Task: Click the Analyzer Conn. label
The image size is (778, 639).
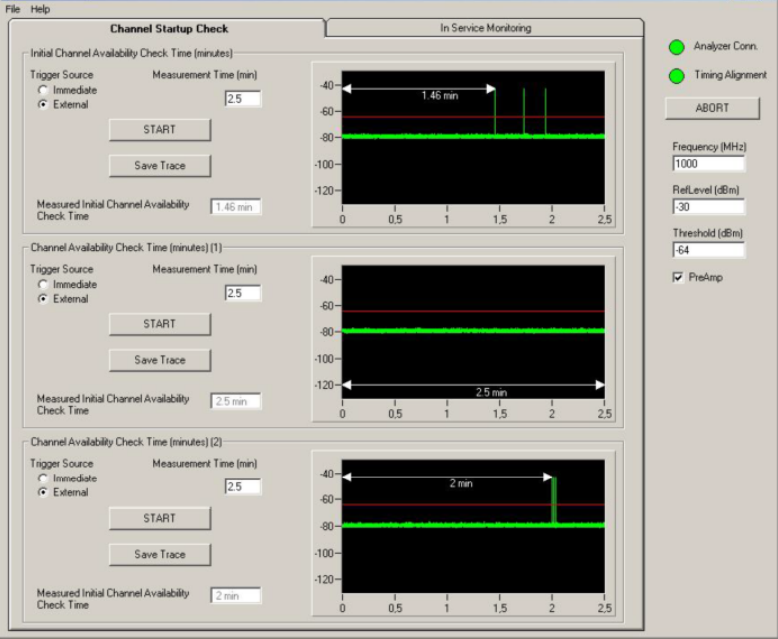Action: point(726,46)
